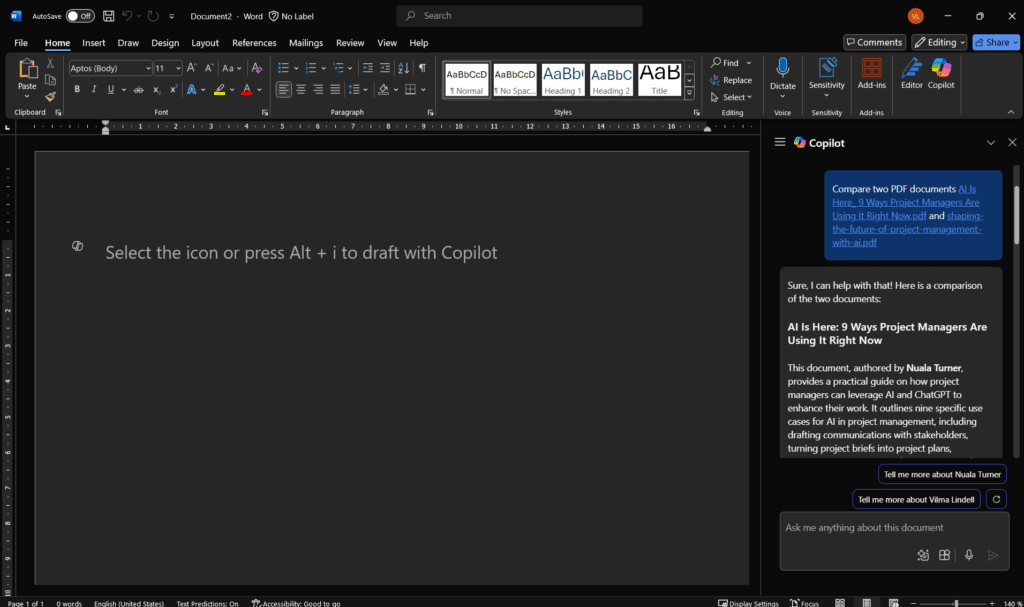Open the Editor ribbon tool

click(912, 73)
